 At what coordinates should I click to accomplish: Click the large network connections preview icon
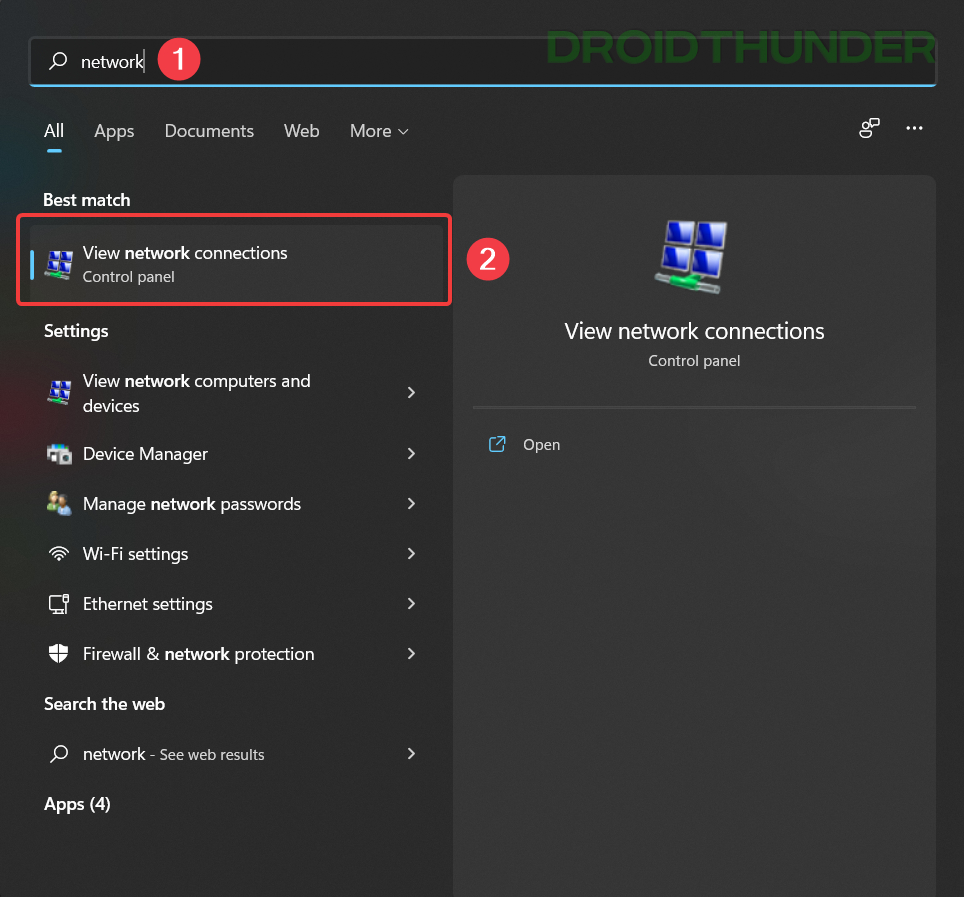692,257
